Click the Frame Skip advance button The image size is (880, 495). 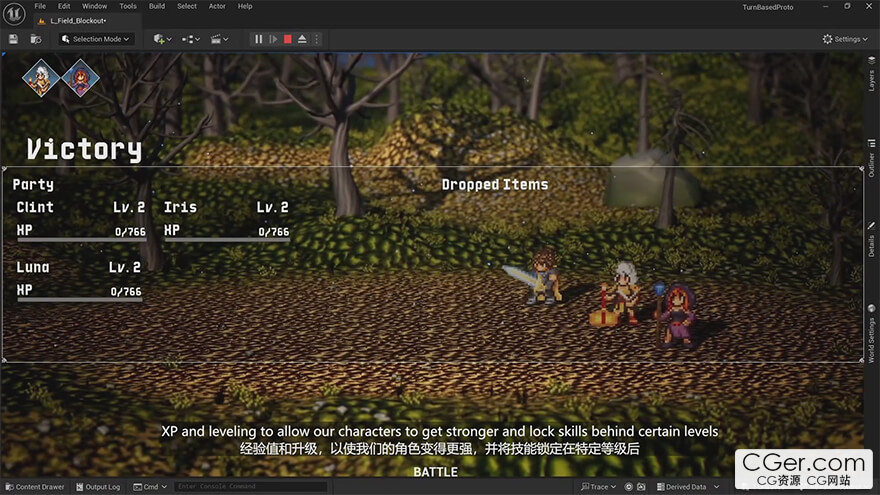(x=273, y=39)
